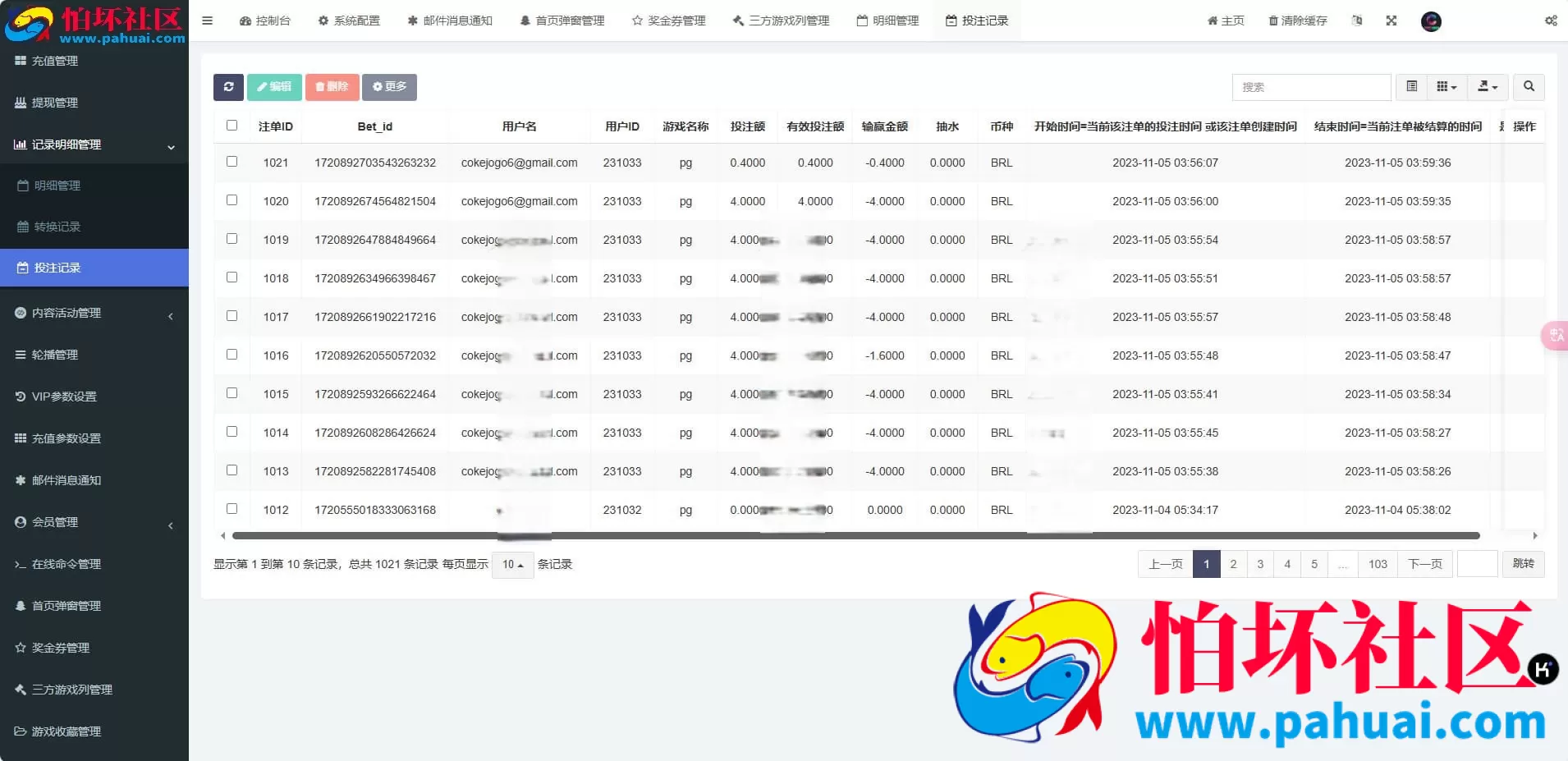The width and height of the screenshot is (1568, 761).
Task: Toggle fullscreen with the arrows icon top right
Action: pos(1391,21)
